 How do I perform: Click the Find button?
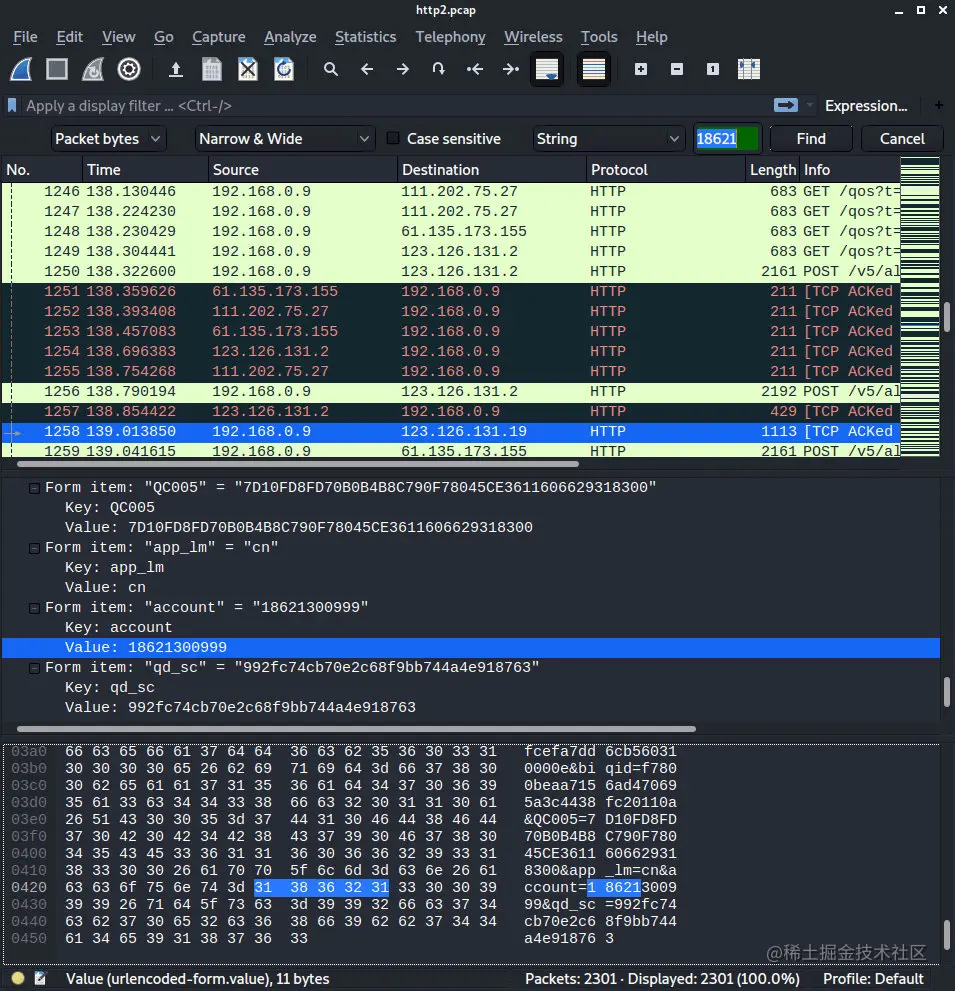click(811, 138)
